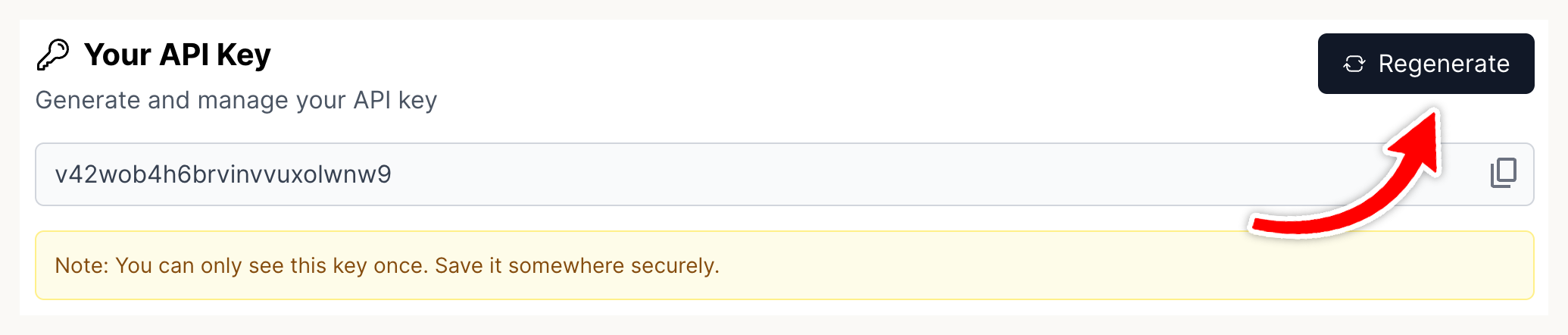Select the 'Regenerate' label text
1568x335 pixels.
point(1444,64)
